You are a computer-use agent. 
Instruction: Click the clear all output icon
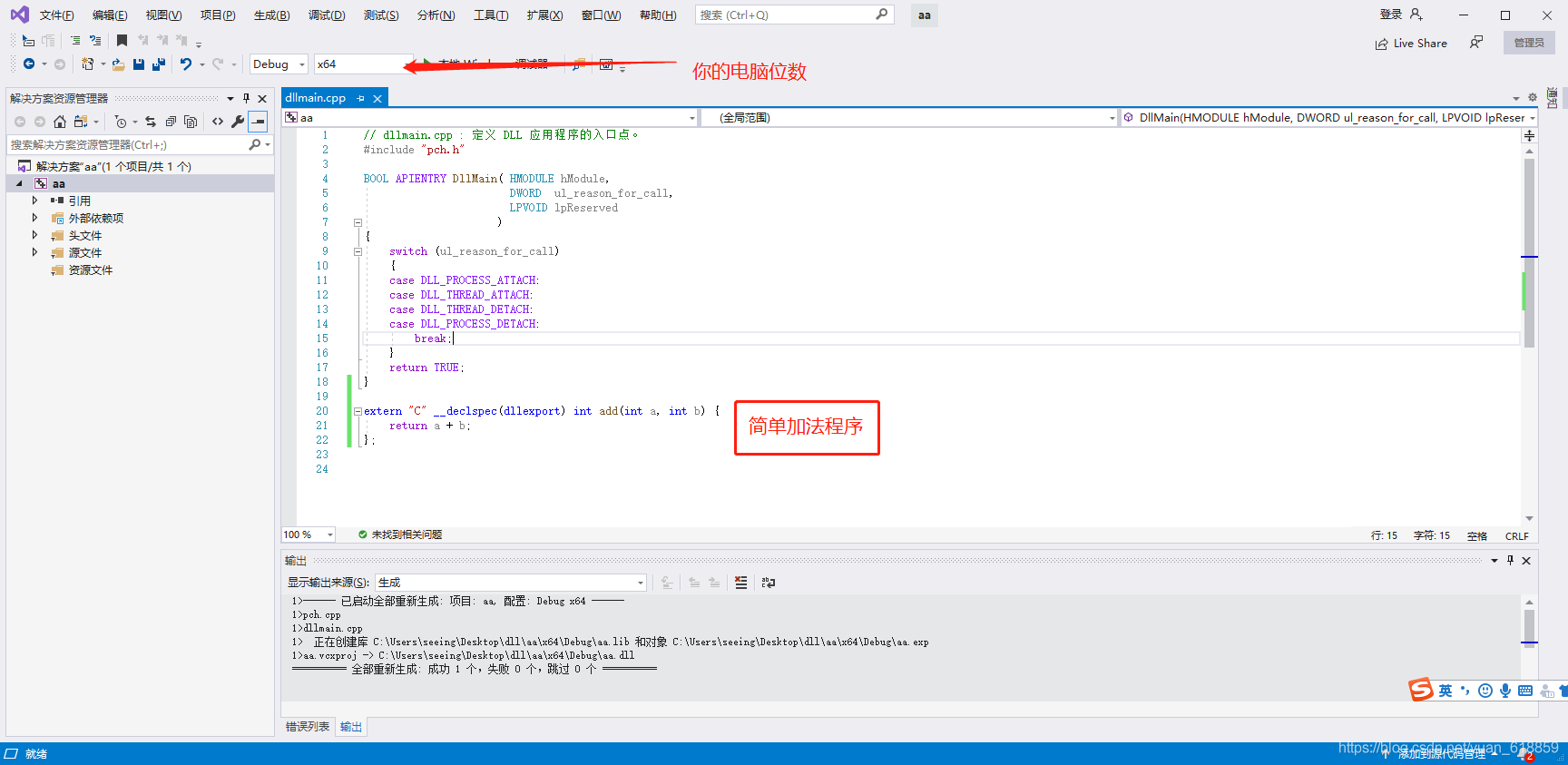pos(741,583)
